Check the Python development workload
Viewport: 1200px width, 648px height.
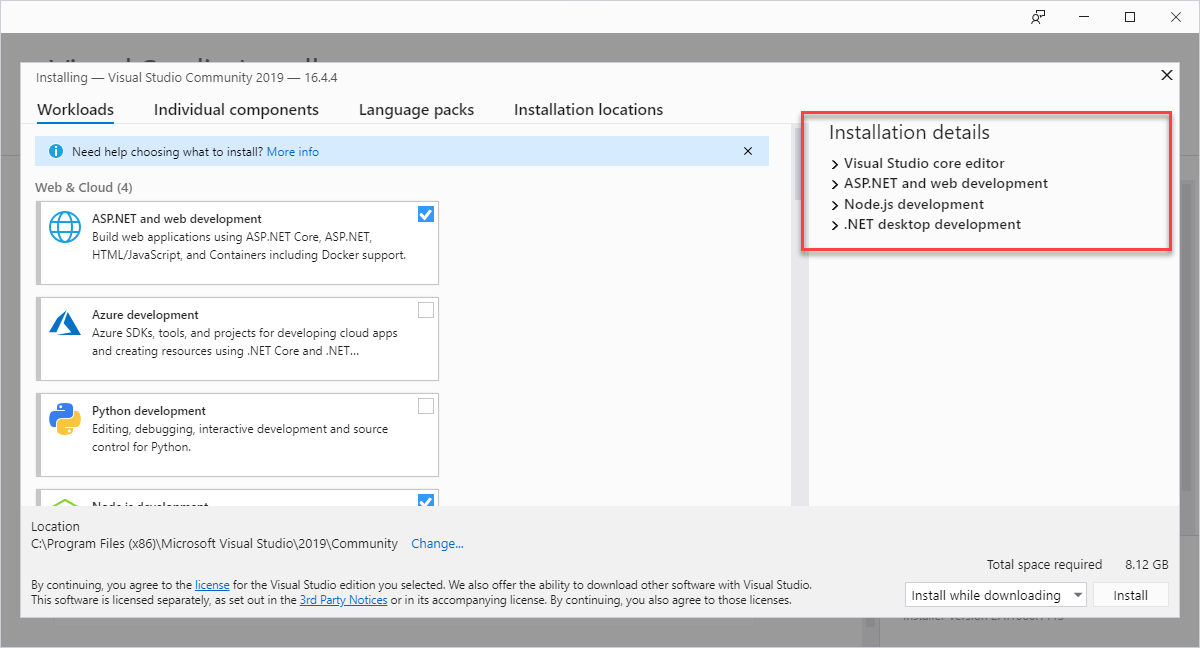(426, 406)
